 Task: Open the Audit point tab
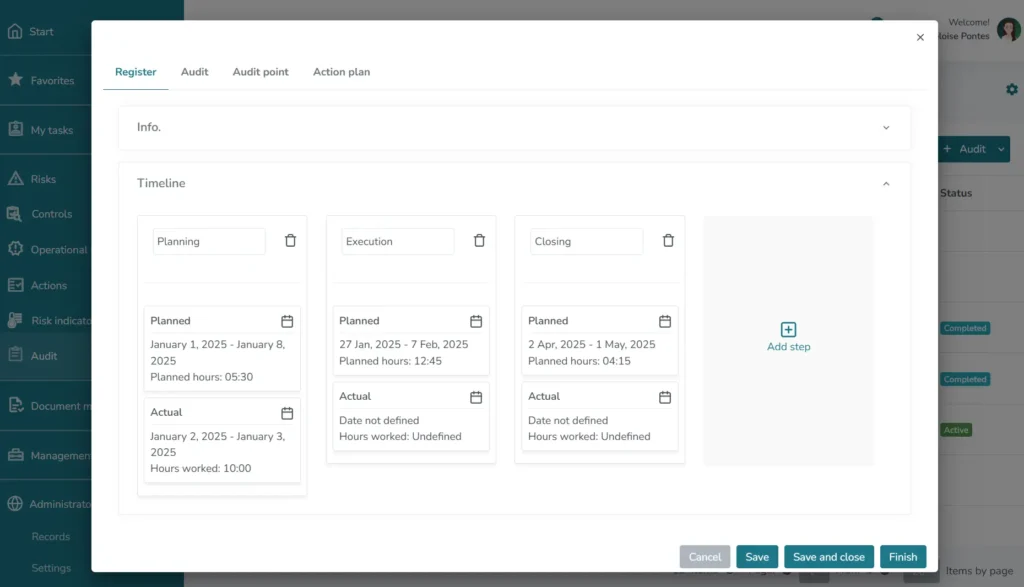tap(260, 72)
